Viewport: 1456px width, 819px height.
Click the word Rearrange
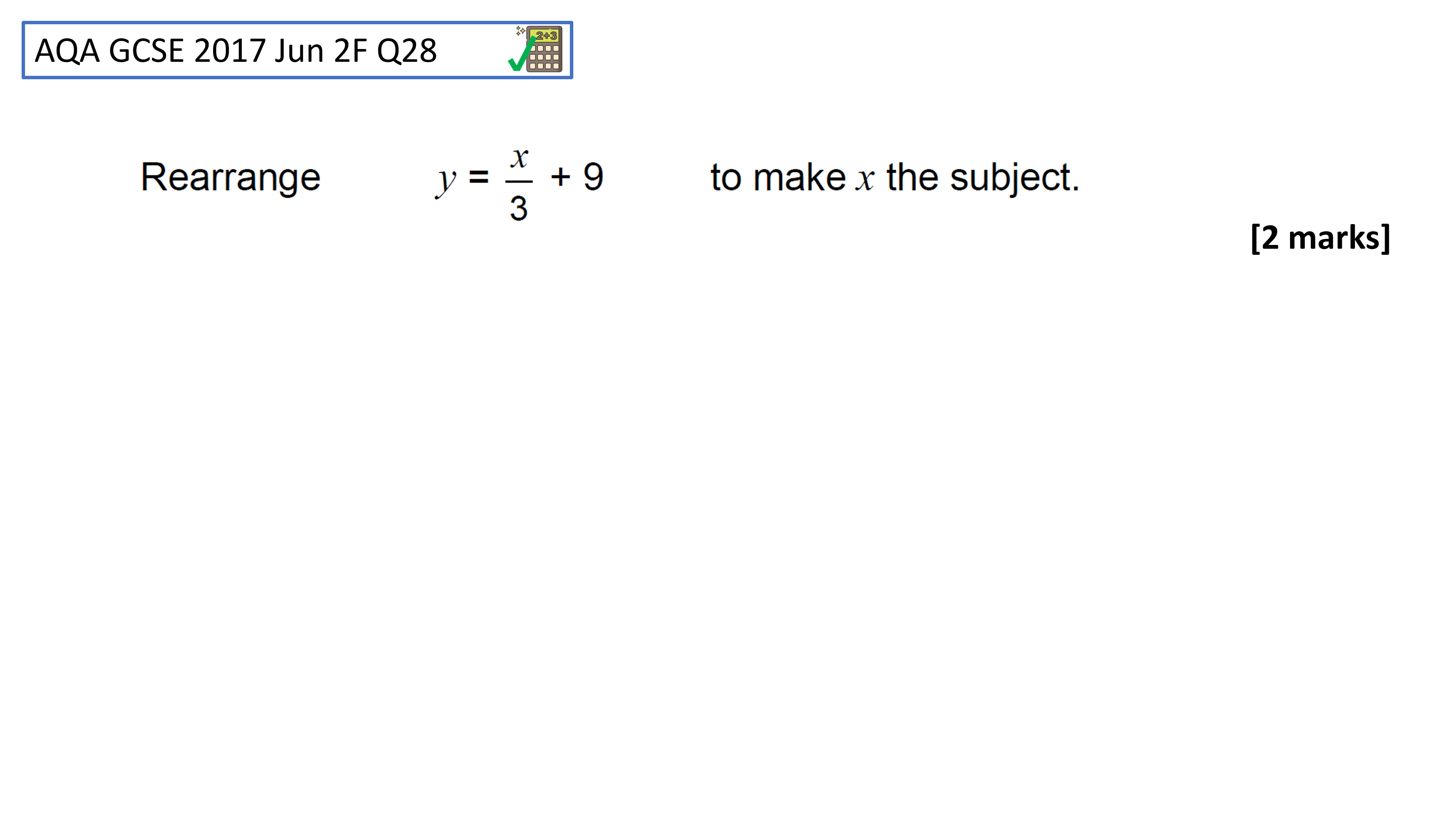pos(231,177)
